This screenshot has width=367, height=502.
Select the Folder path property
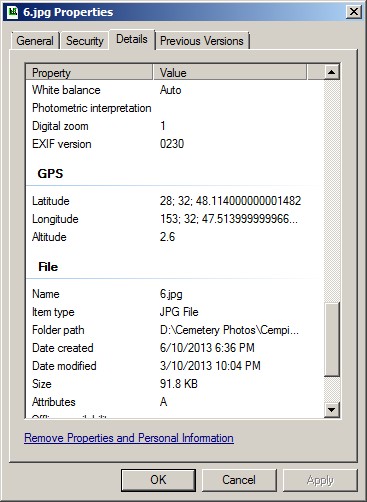point(58,330)
